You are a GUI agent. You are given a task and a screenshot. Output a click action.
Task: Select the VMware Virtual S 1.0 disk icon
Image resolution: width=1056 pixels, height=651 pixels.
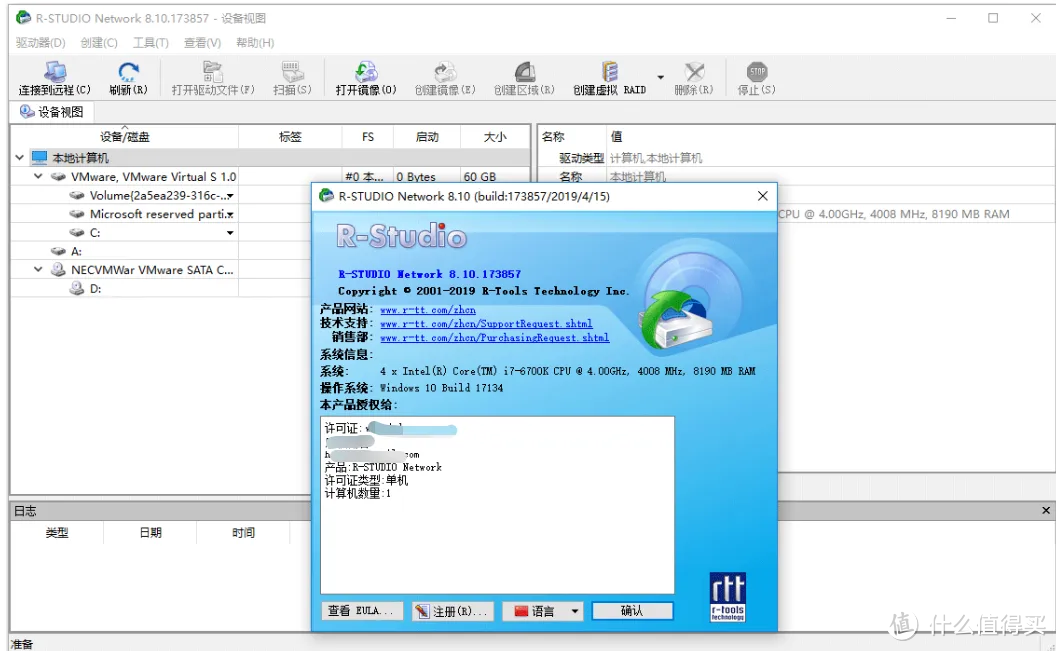[58, 176]
